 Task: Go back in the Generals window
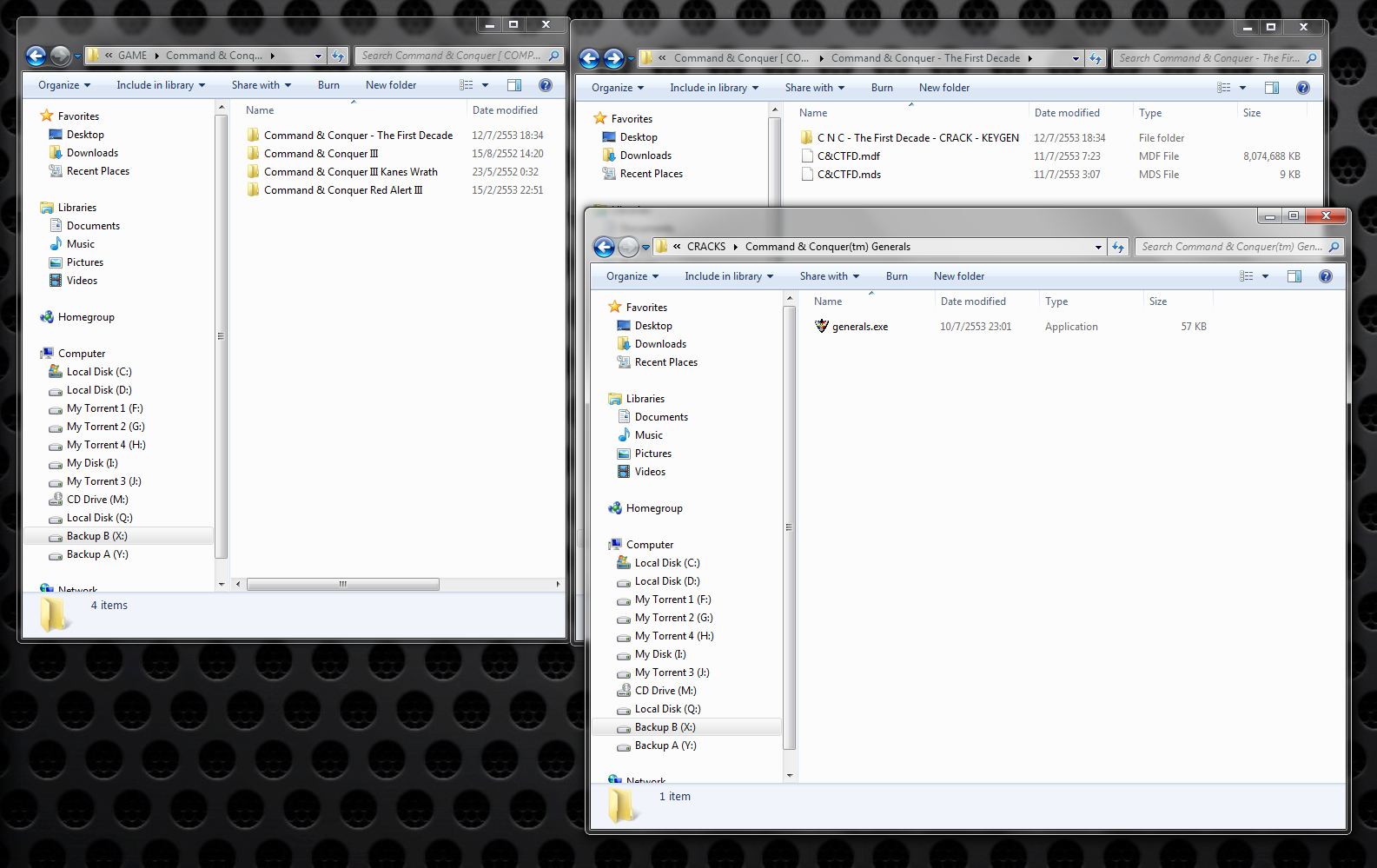[605, 248]
